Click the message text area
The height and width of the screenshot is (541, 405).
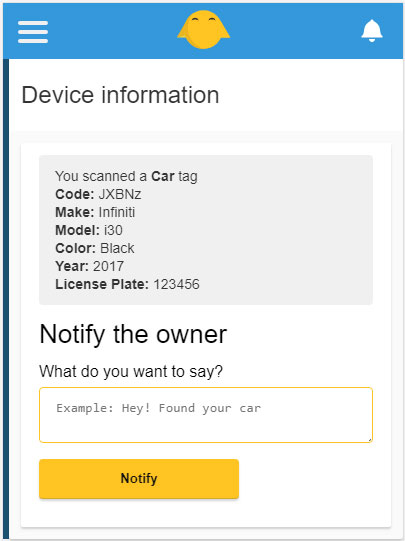point(206,415)
